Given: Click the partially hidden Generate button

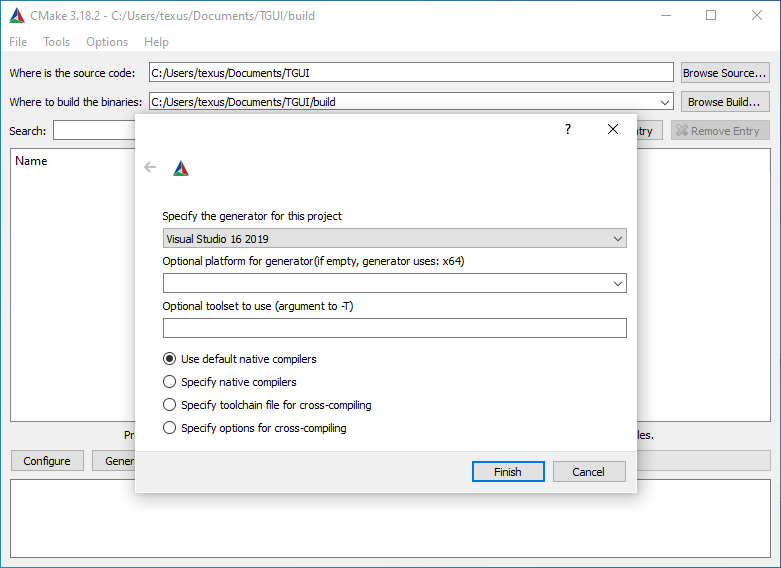Looking at the screenshot, I should [114, 461].
